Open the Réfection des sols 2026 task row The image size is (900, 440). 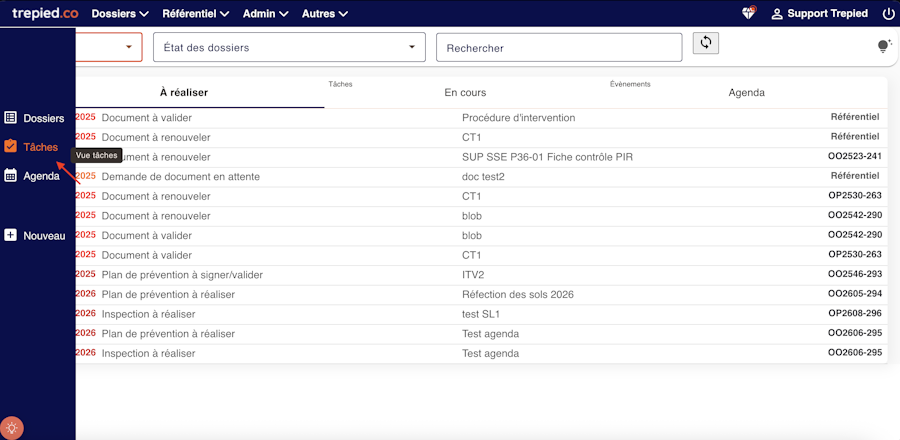(x=518, y=294)
